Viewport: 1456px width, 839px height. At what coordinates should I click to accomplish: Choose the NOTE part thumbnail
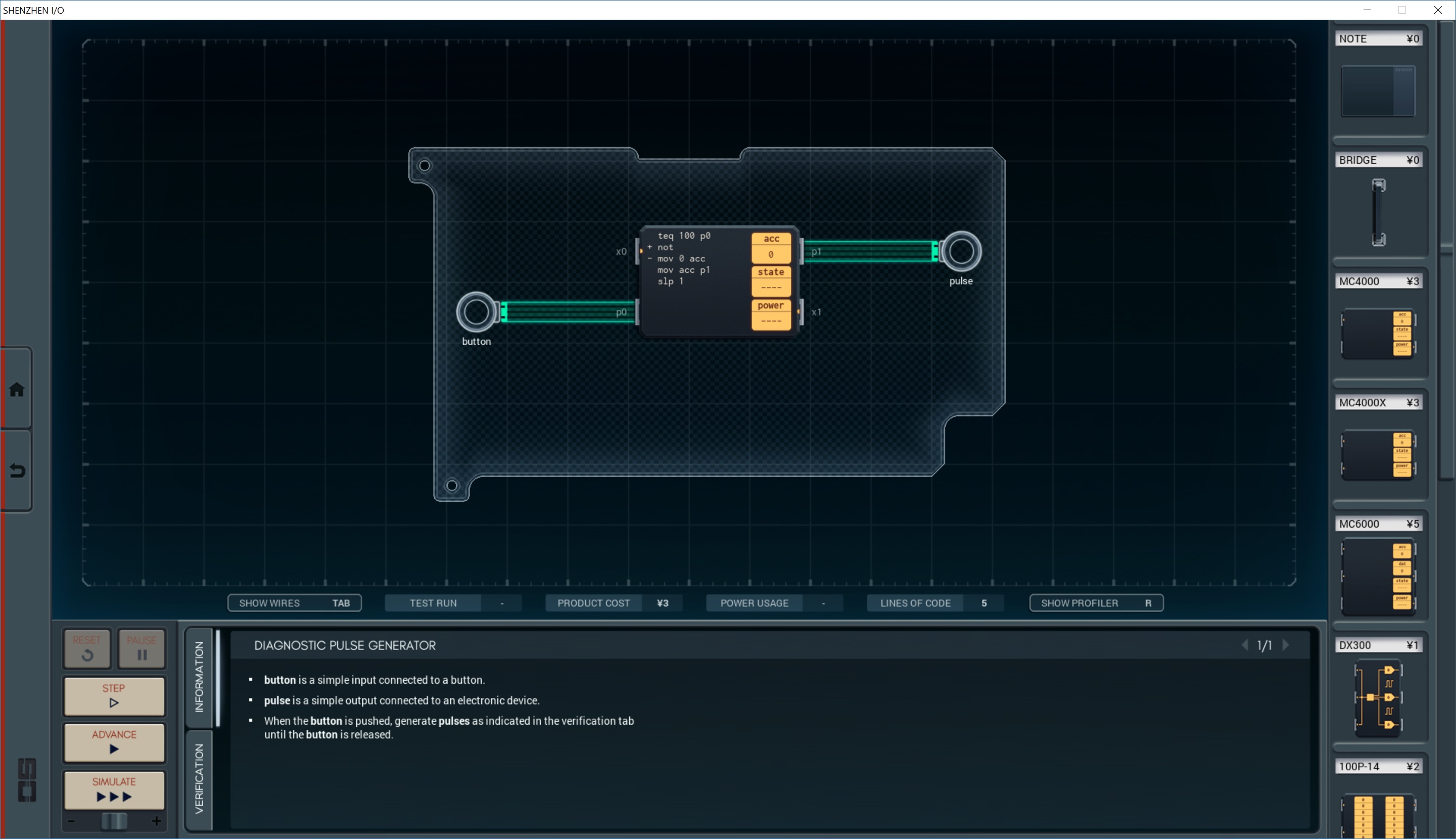pyautogui.click(x=1378, y=91)
